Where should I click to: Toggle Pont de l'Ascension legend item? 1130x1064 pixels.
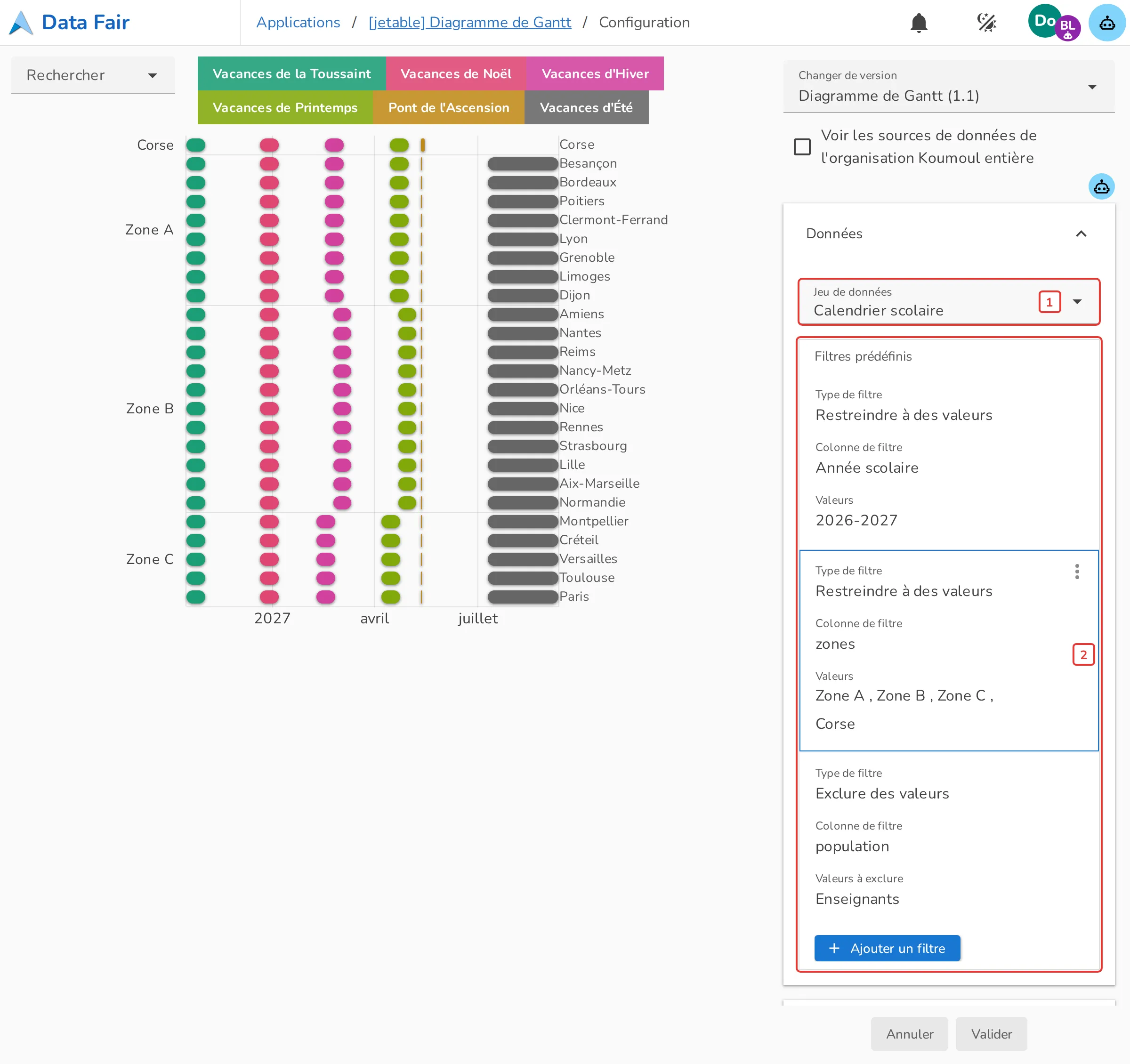(x=449, y=107)
